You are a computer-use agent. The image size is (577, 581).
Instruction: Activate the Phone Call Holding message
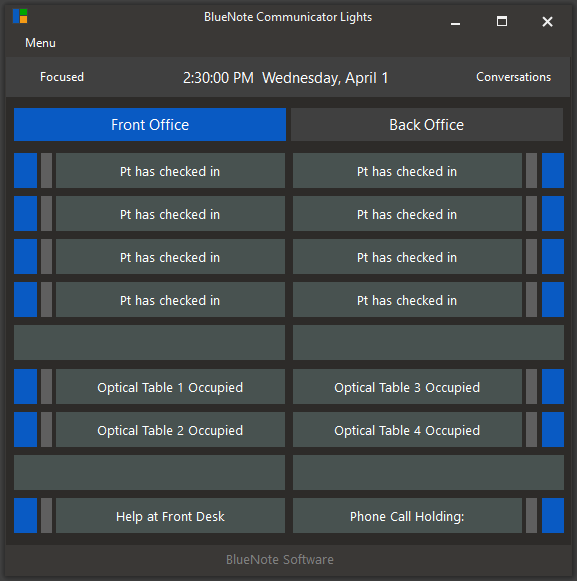coord(407,515)
